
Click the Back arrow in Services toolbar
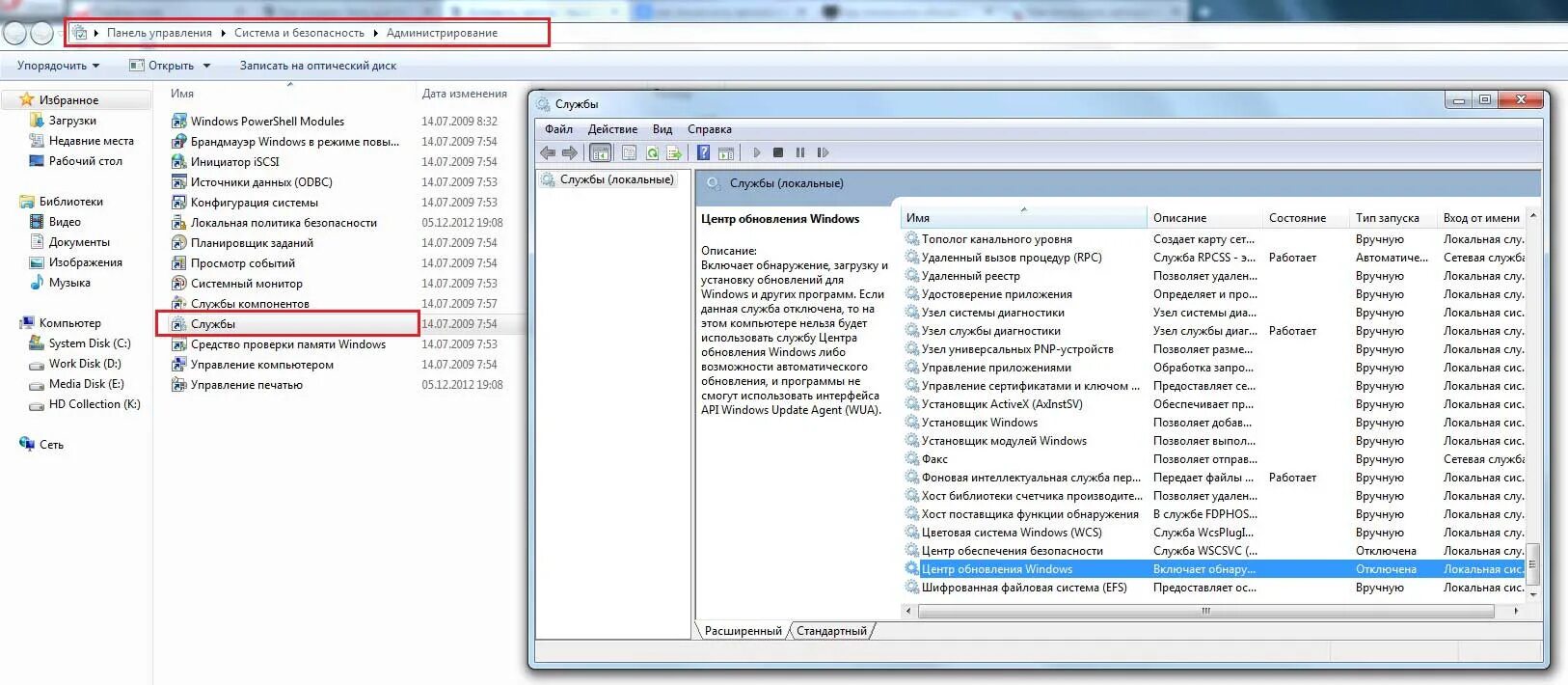click(548, 152)
